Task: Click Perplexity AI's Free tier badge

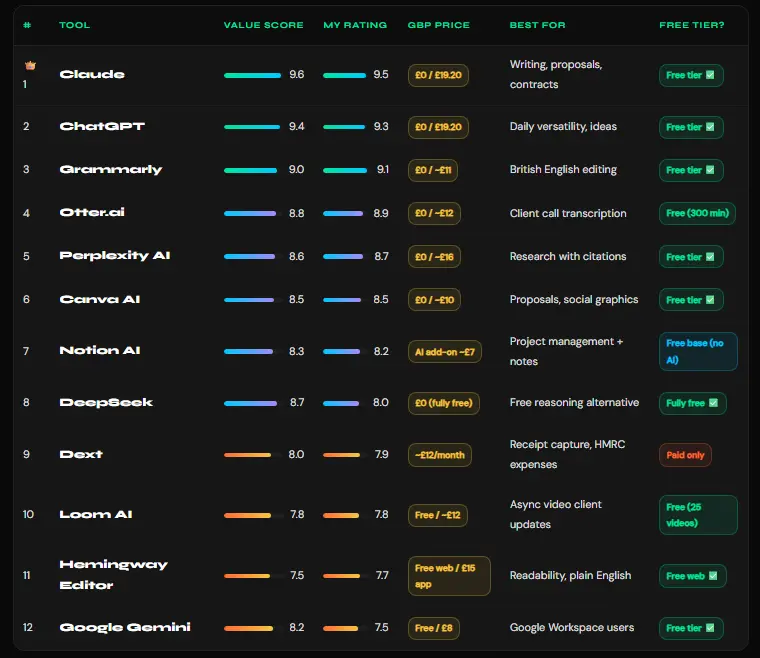Action: click(691, 257)
